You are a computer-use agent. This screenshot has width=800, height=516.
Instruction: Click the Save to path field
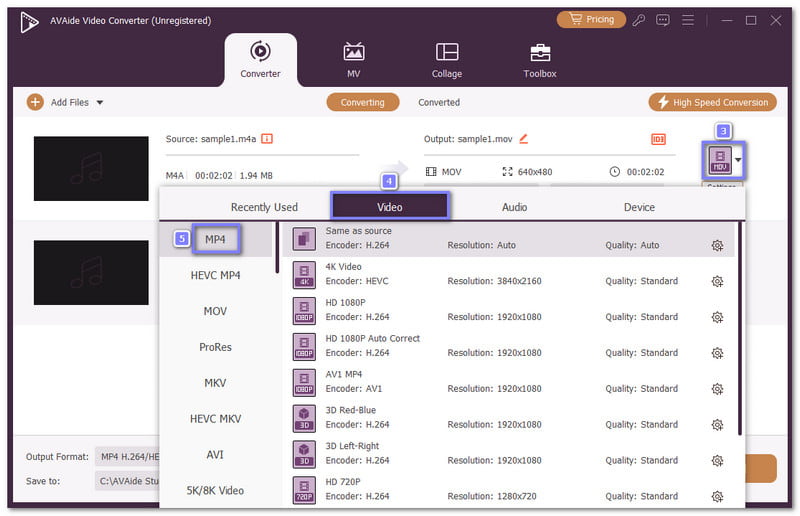(128, 481)
